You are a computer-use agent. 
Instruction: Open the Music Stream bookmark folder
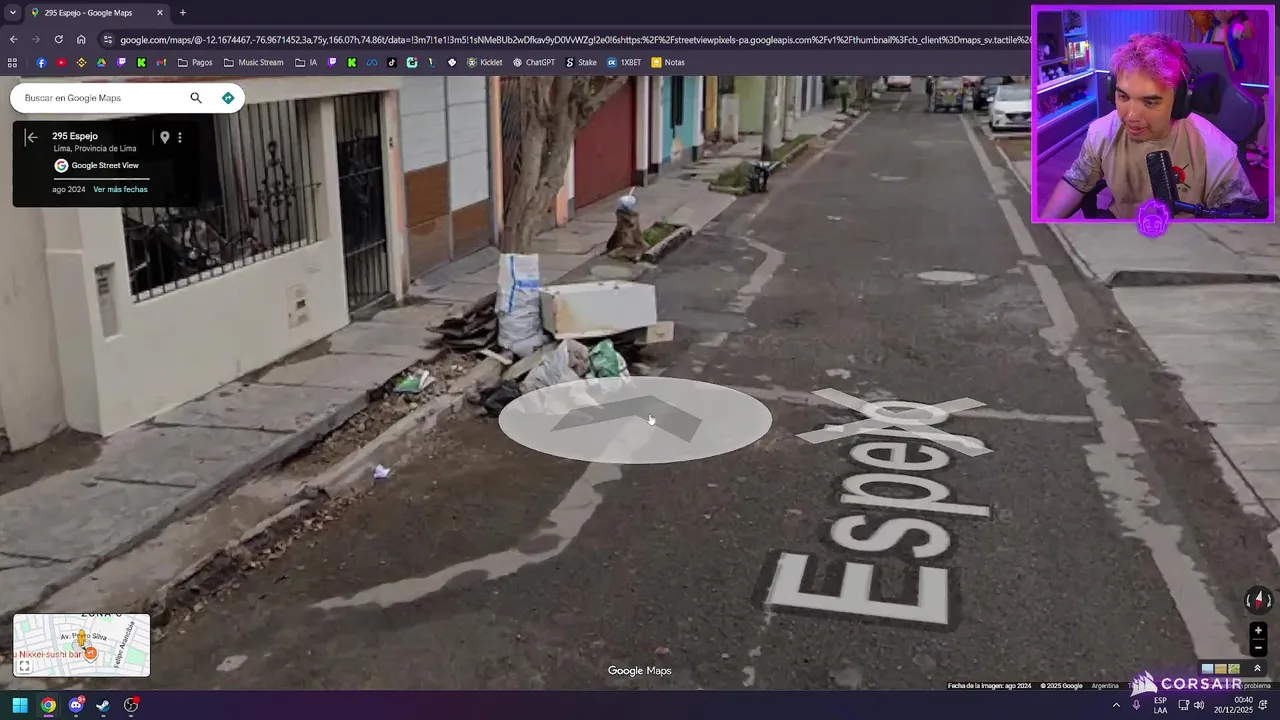point(254,62)
